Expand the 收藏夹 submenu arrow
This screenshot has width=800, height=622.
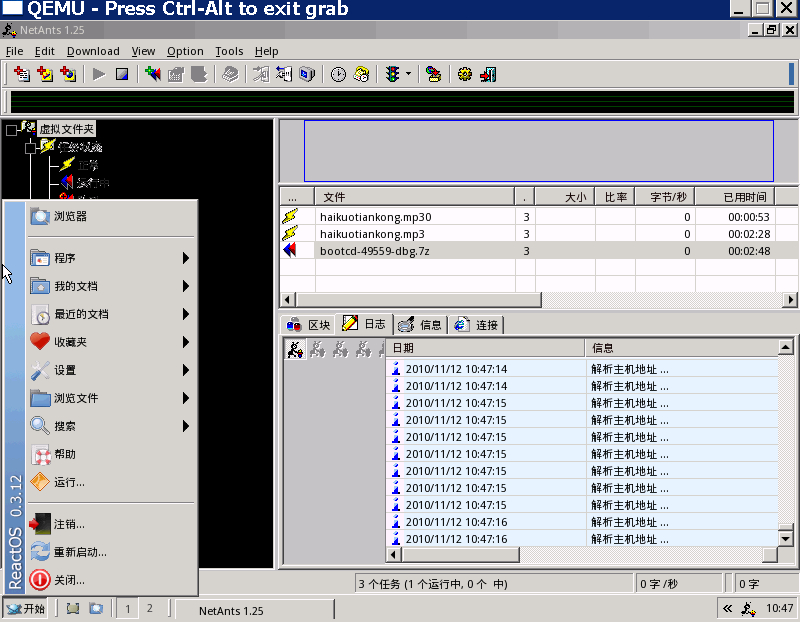point(186,342)
